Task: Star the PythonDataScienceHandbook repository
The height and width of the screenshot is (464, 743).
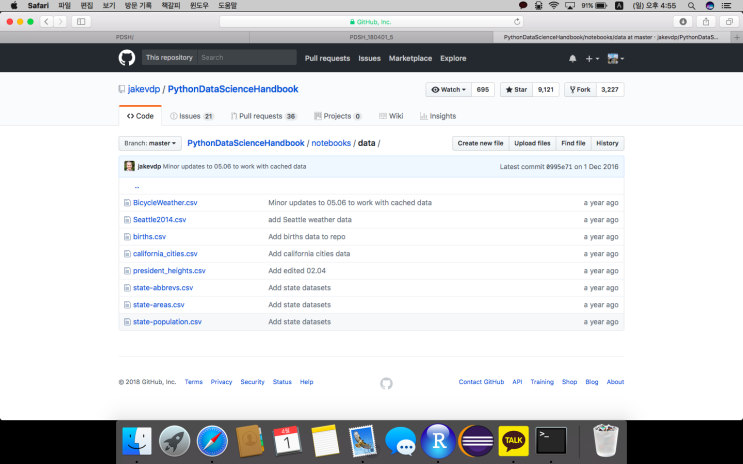Action: [516, 90]
